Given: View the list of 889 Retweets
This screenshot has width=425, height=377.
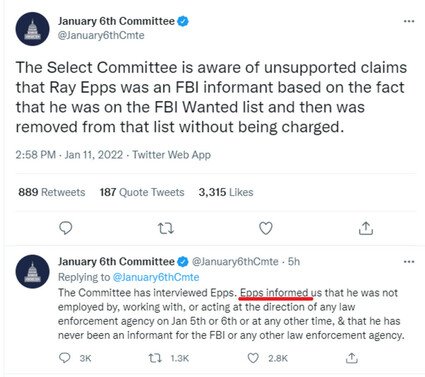Looking at the screenshot, I should tap(52, 192).
